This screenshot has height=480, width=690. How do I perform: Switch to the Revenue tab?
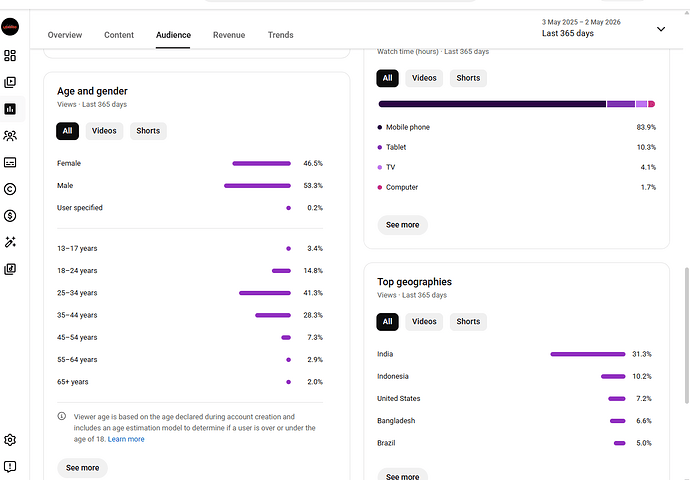tap(229, 35)
